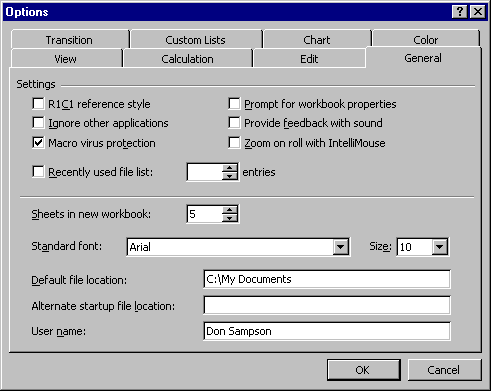Decrease recently used file list entries
Screen dimensions: 491x391
coord(230,176)
